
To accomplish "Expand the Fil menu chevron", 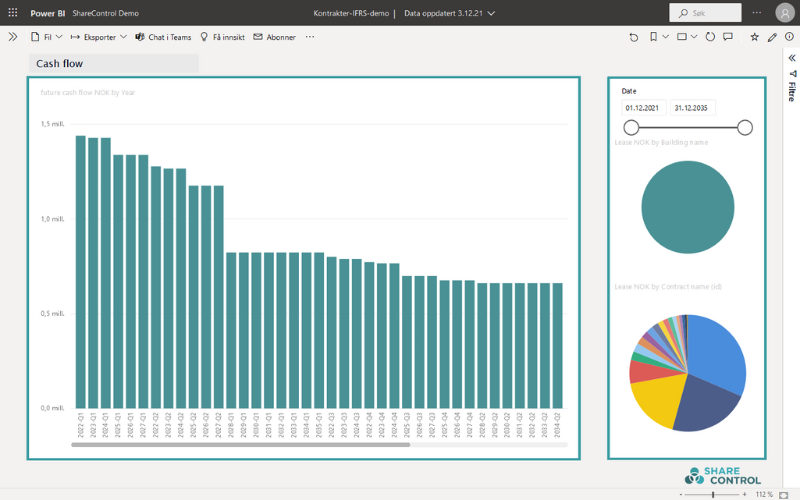I will 59,37.
